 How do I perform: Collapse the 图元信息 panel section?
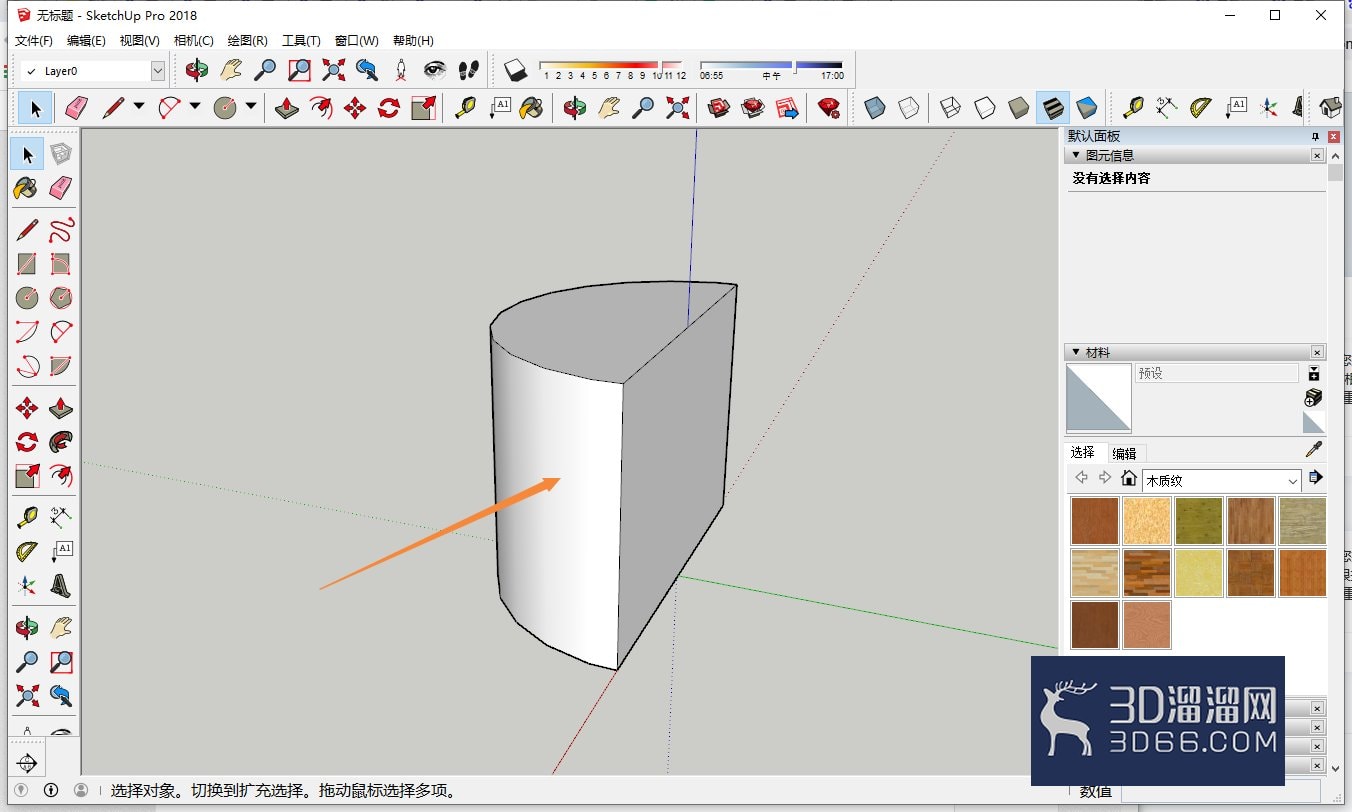tap(1076, 156)
